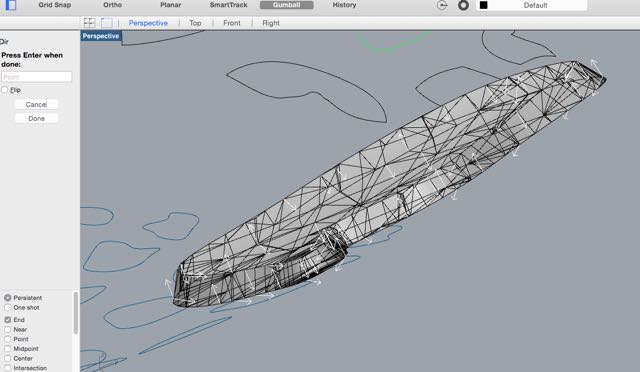Toggle Planar mode
The image size is (640, 372).
pos(171,5)
